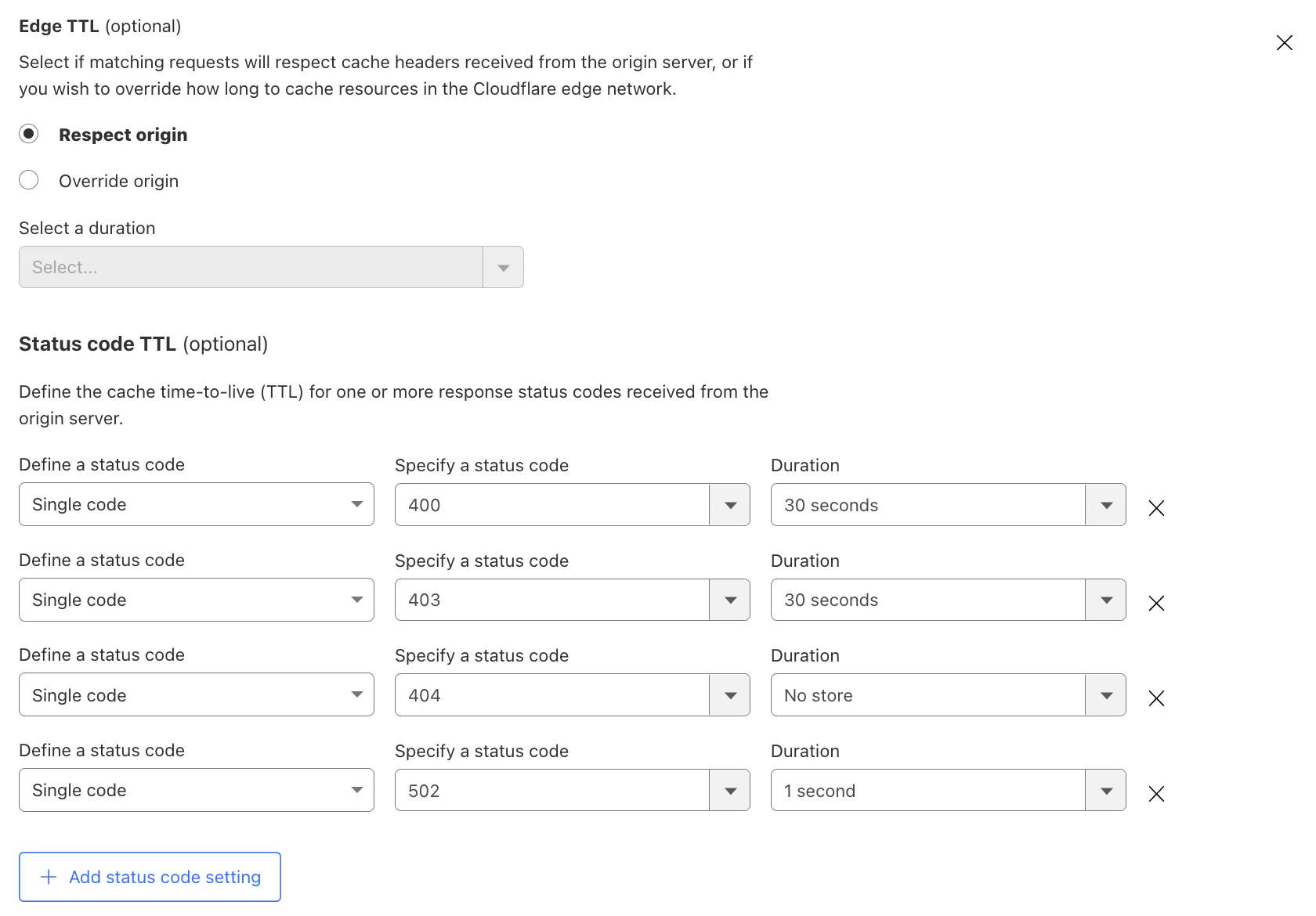Click the 404 status code field

551,695
